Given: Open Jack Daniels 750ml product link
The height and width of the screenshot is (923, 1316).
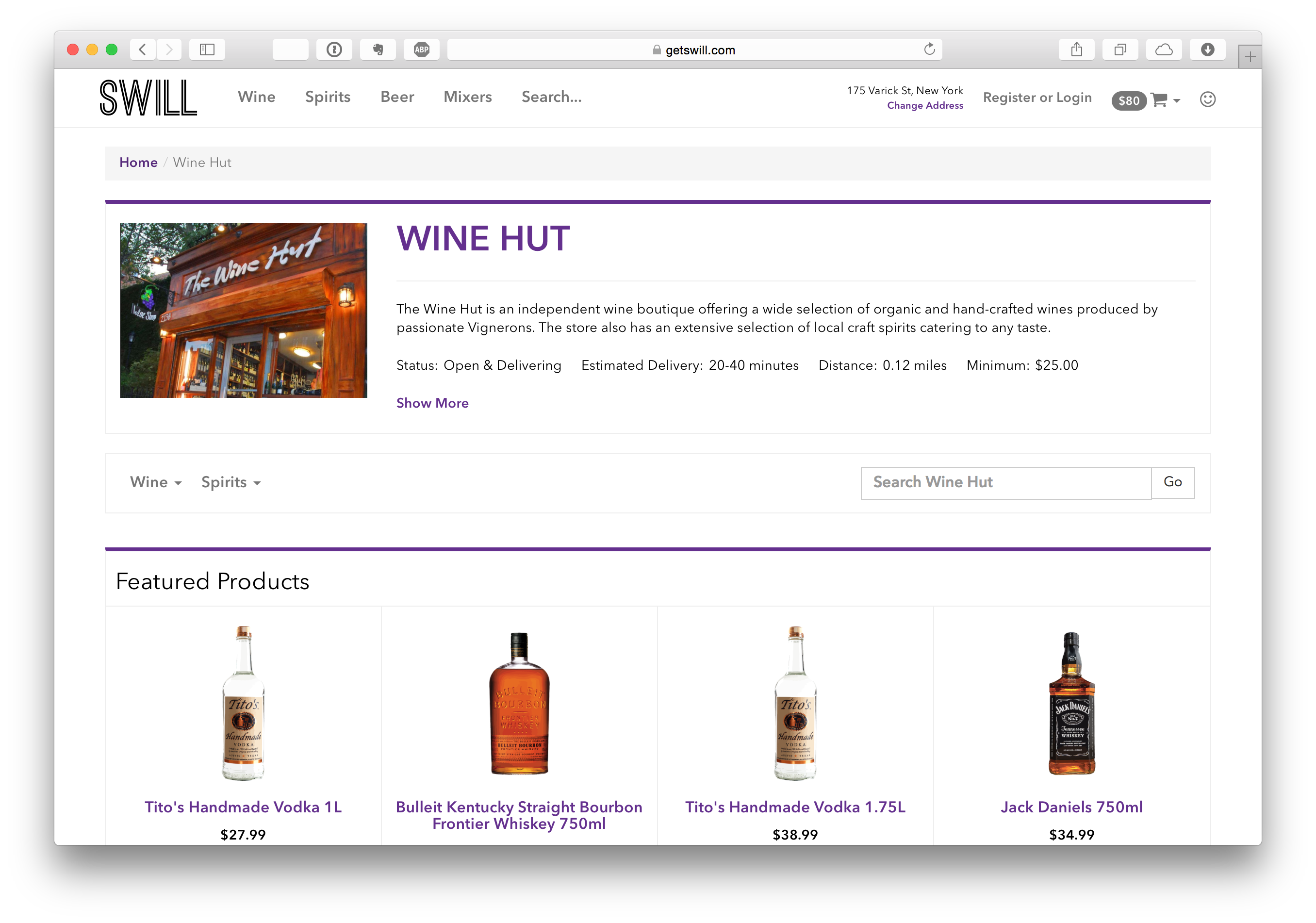Looking at the screenshot, I should pos(1071,807).
